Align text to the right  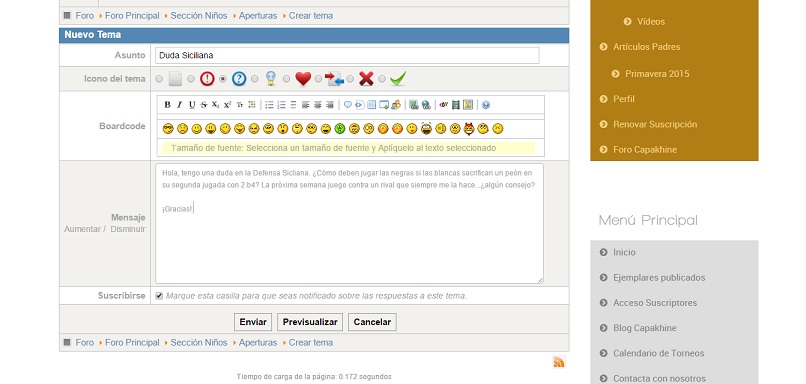pyautogui.click(x=329, y=105)
